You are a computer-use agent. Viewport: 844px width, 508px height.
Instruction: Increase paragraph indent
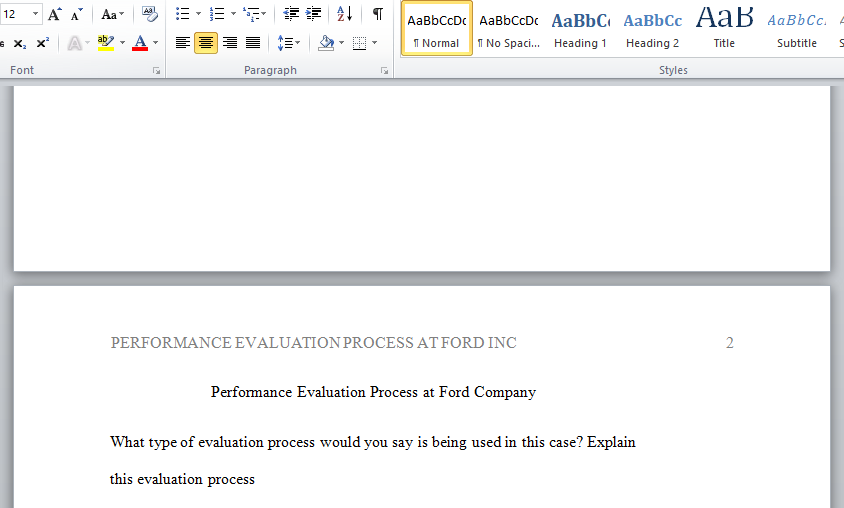[x=313, y=14]
